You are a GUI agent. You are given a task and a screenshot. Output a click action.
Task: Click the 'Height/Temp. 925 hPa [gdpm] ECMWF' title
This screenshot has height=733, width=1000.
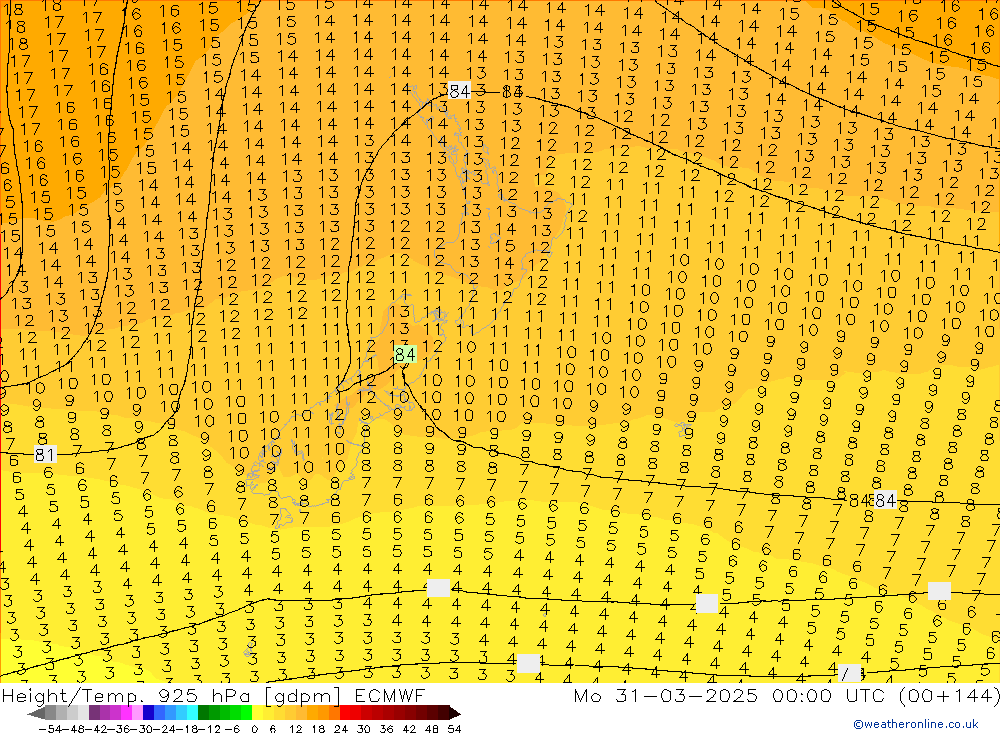[x=213, y=695]
